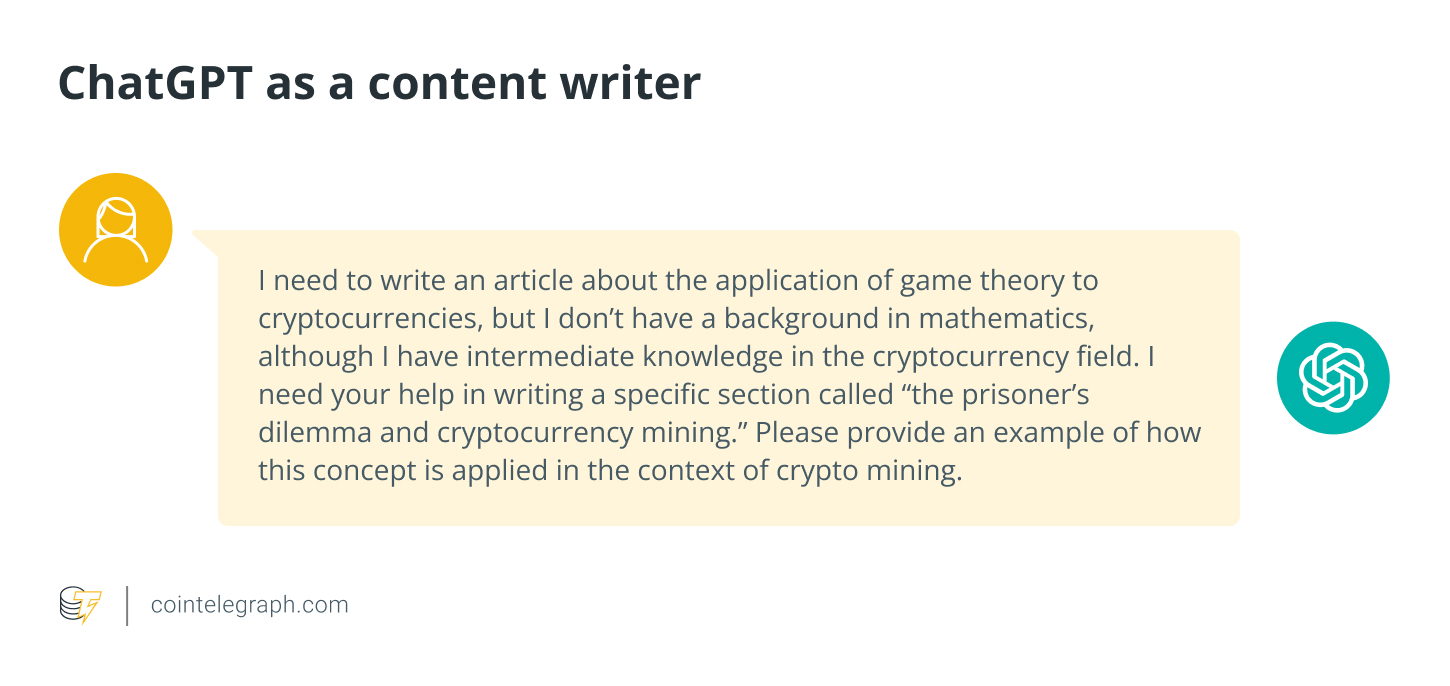Click the green ChatGPT logo icon
Viewport: 1450px width, 686px height.
pos(1333,378)
